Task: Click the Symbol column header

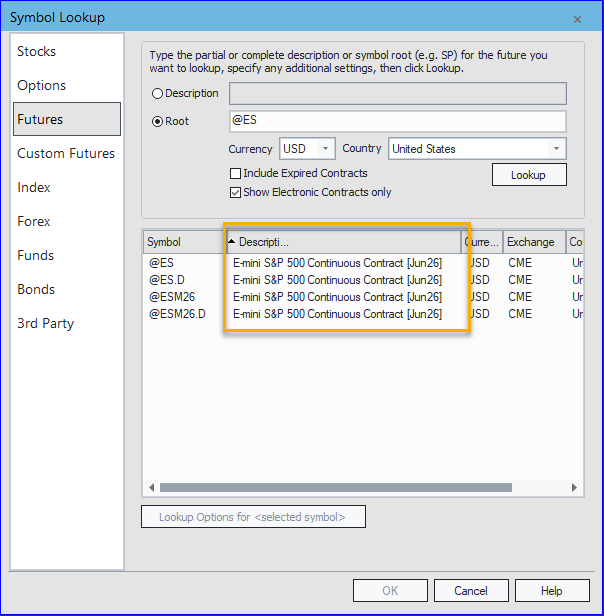Action: 182,242
